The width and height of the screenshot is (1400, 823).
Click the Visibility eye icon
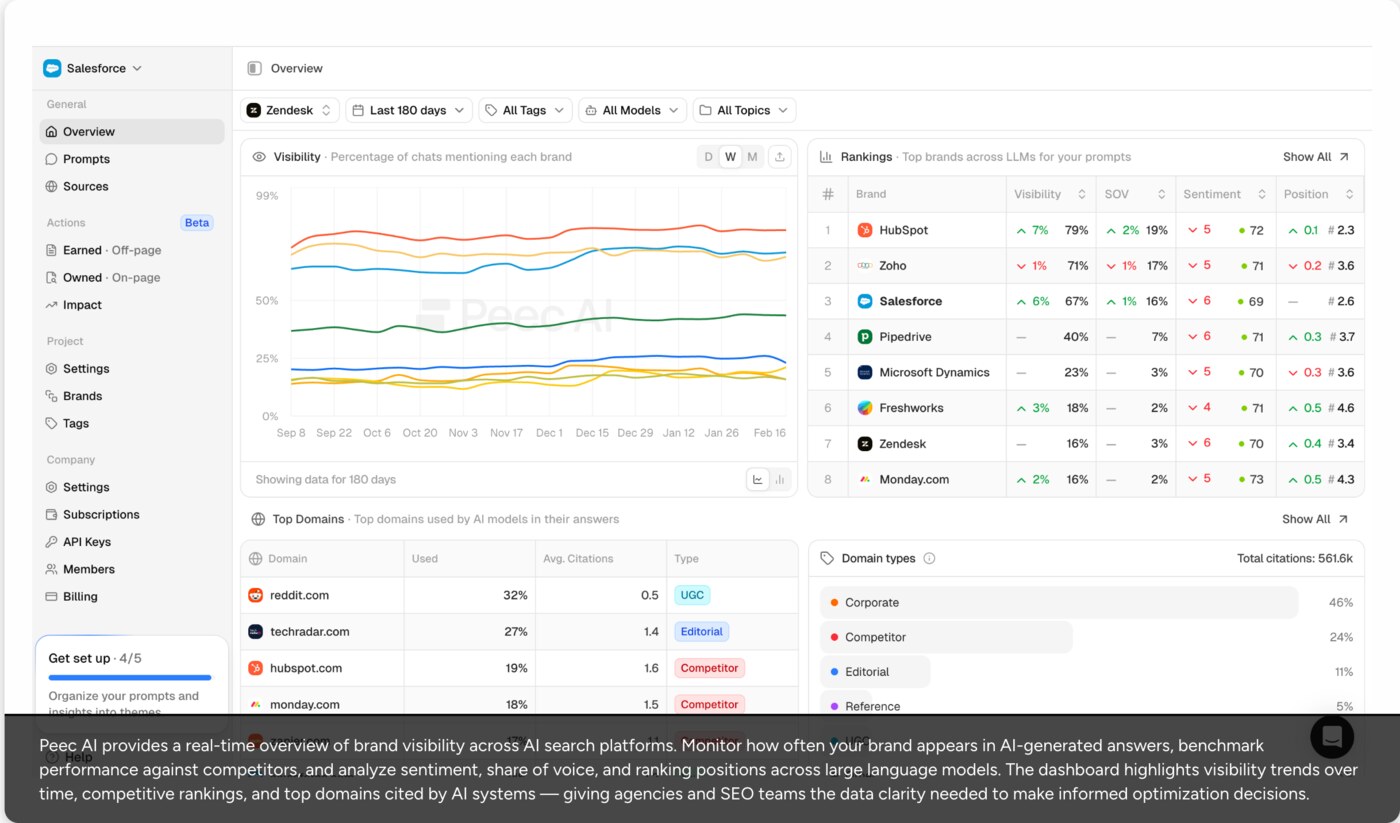259,157
